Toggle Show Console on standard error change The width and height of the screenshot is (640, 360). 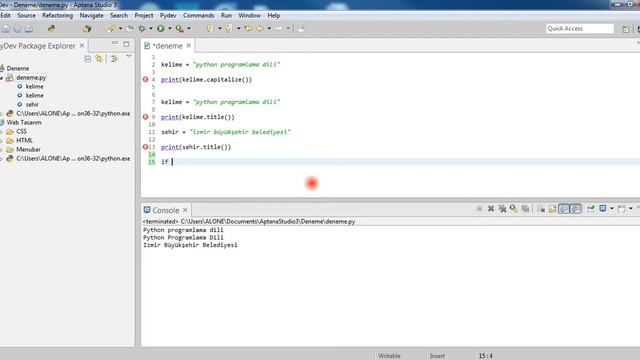576,209
